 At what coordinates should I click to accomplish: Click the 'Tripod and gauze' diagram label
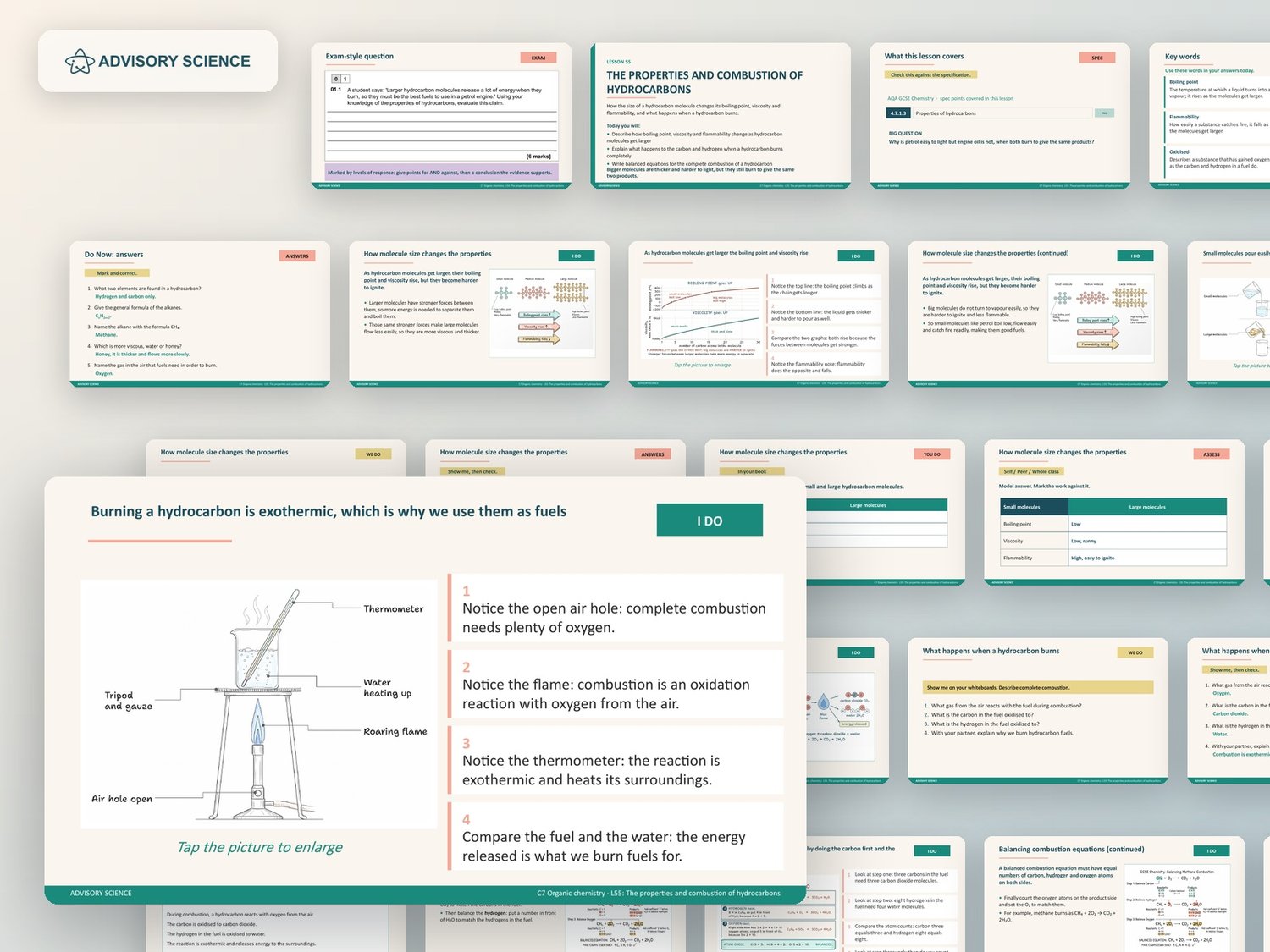[x=128, y=701]
